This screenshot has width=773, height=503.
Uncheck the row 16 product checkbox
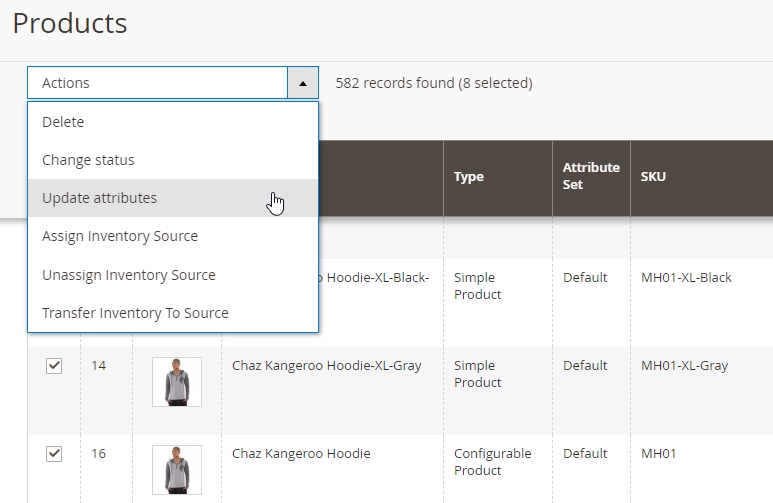click(x=54, y=454)
